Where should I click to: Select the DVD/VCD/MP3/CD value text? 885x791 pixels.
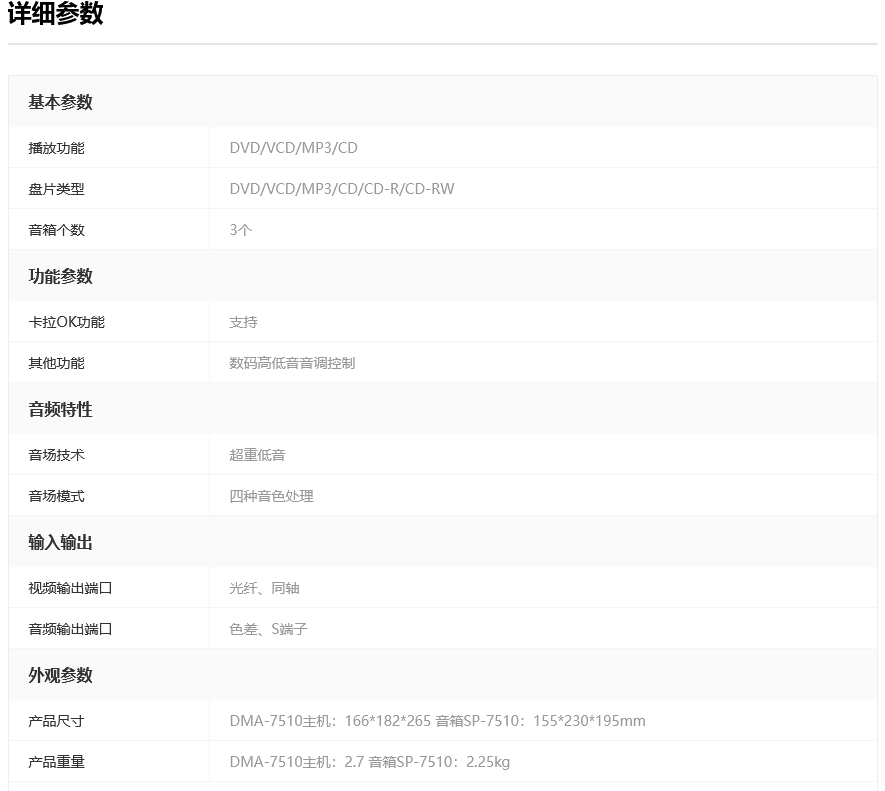[294, 147]
